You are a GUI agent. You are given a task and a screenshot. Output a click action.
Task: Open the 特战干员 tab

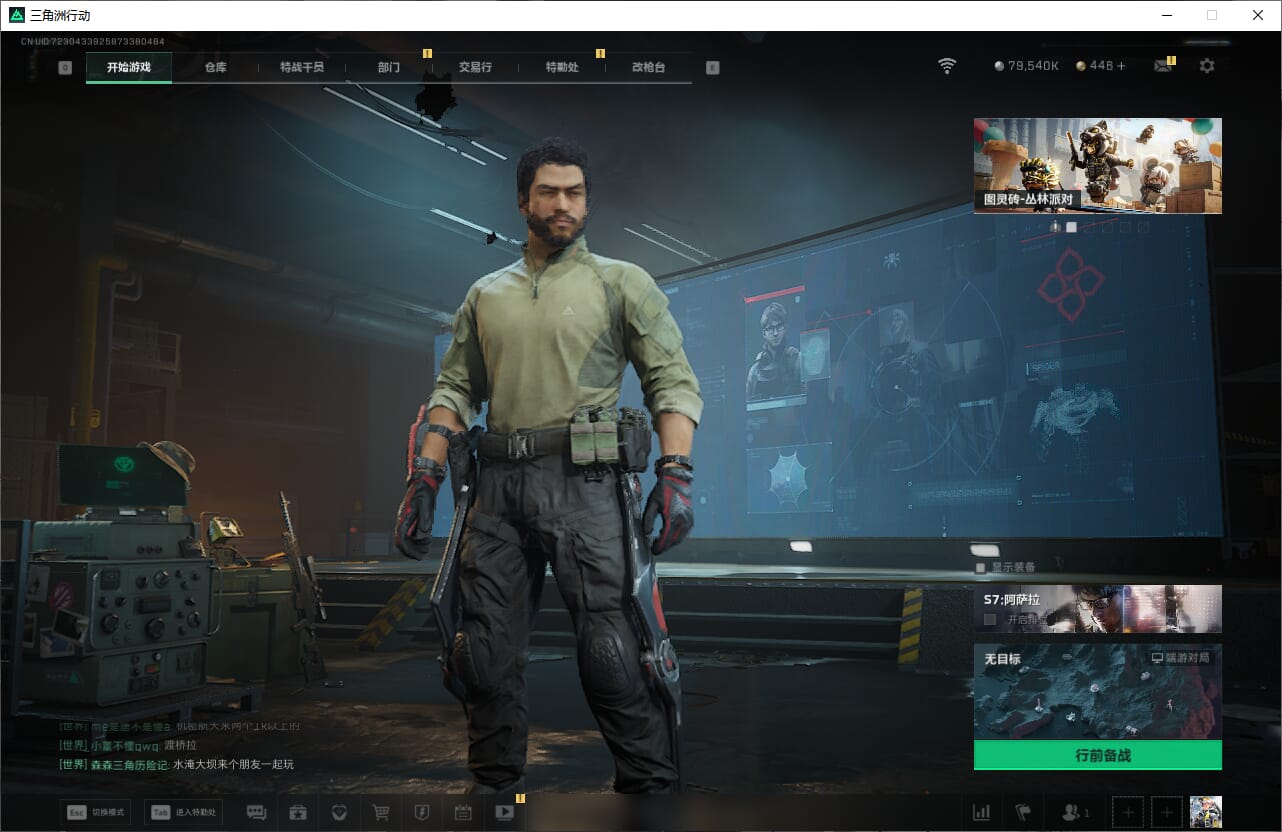click(x=302, y=68)
